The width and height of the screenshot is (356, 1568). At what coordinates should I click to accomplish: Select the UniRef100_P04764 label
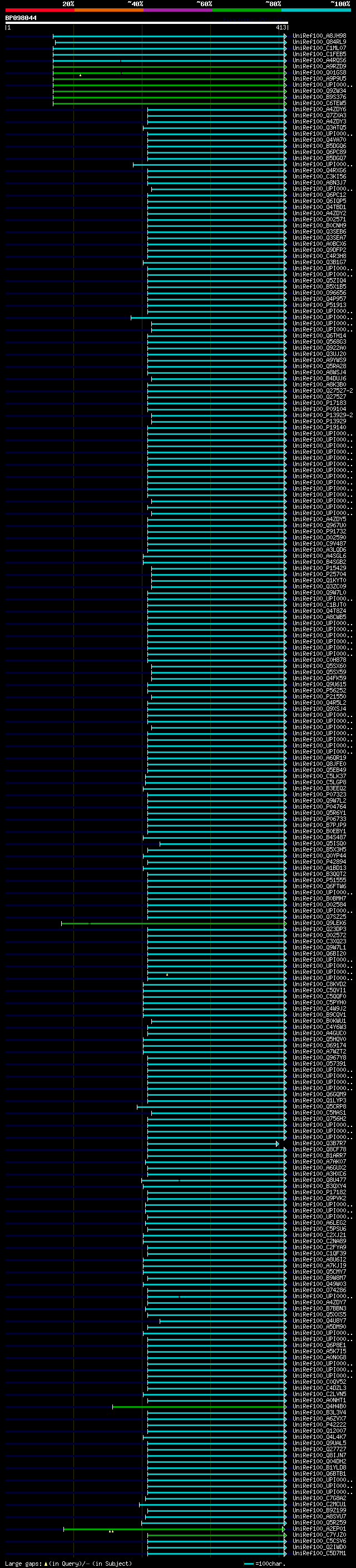pos(319,807)
